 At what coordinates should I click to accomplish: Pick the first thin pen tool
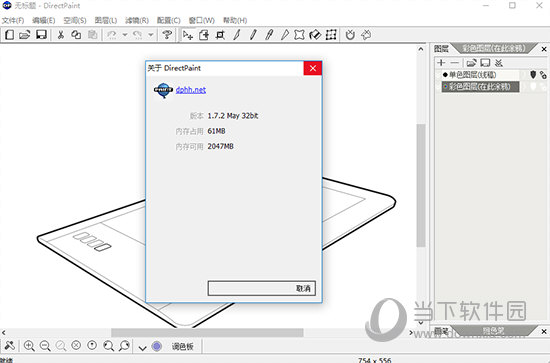[x=237, y=35]
